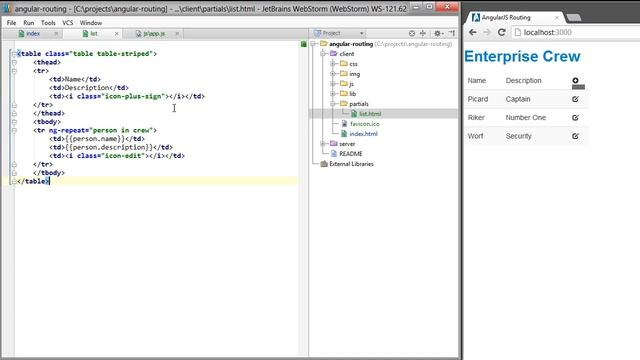This screenshot has width=640, height=360.
Task: Click the plus-sign add icon in crew table header
Action: coord(575,80)
